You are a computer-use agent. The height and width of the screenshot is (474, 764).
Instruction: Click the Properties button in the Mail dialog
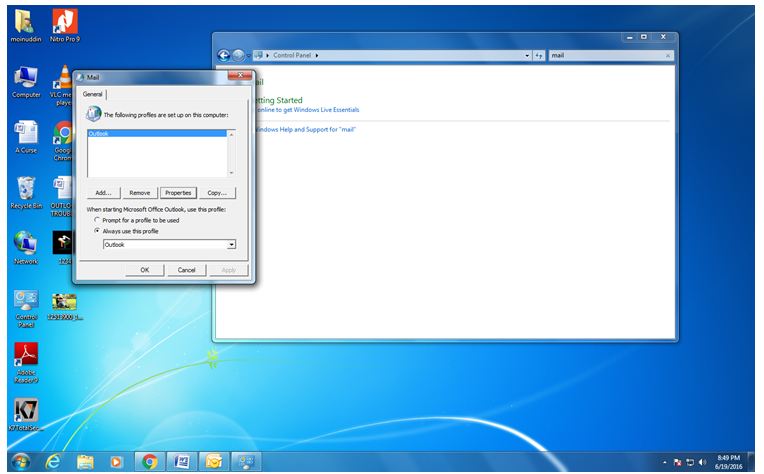coord(178,192)
